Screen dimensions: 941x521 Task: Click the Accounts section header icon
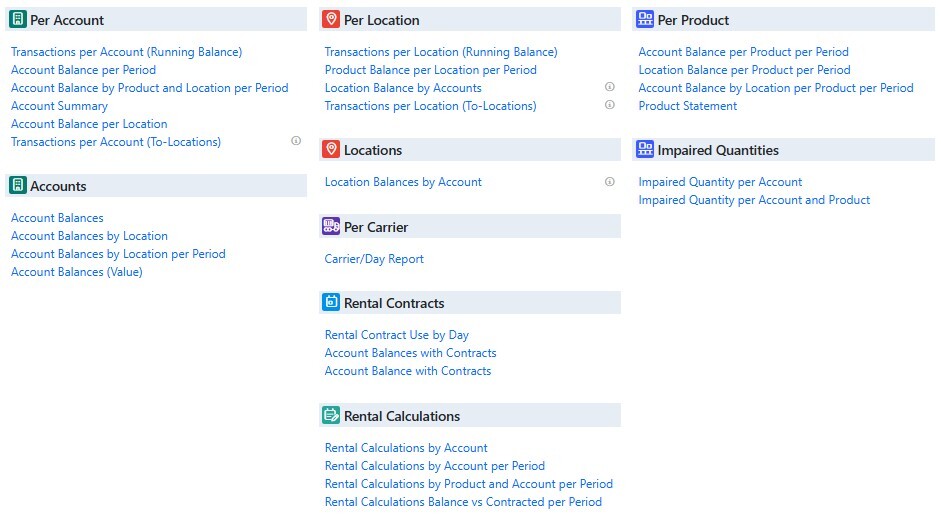(17, 185)
